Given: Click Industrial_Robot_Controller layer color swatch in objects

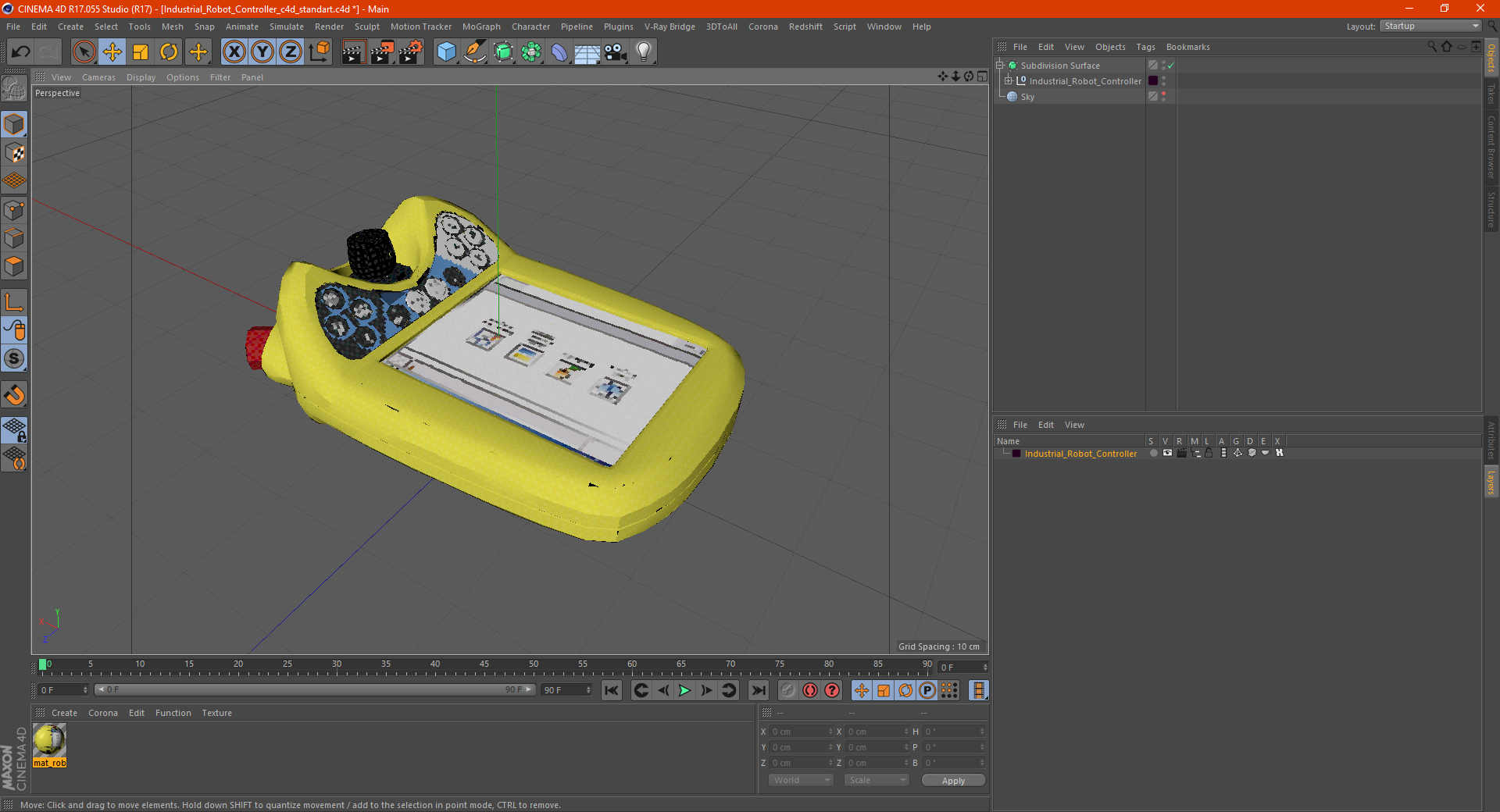Looking at the screenshot, I should click(1152, 80).
